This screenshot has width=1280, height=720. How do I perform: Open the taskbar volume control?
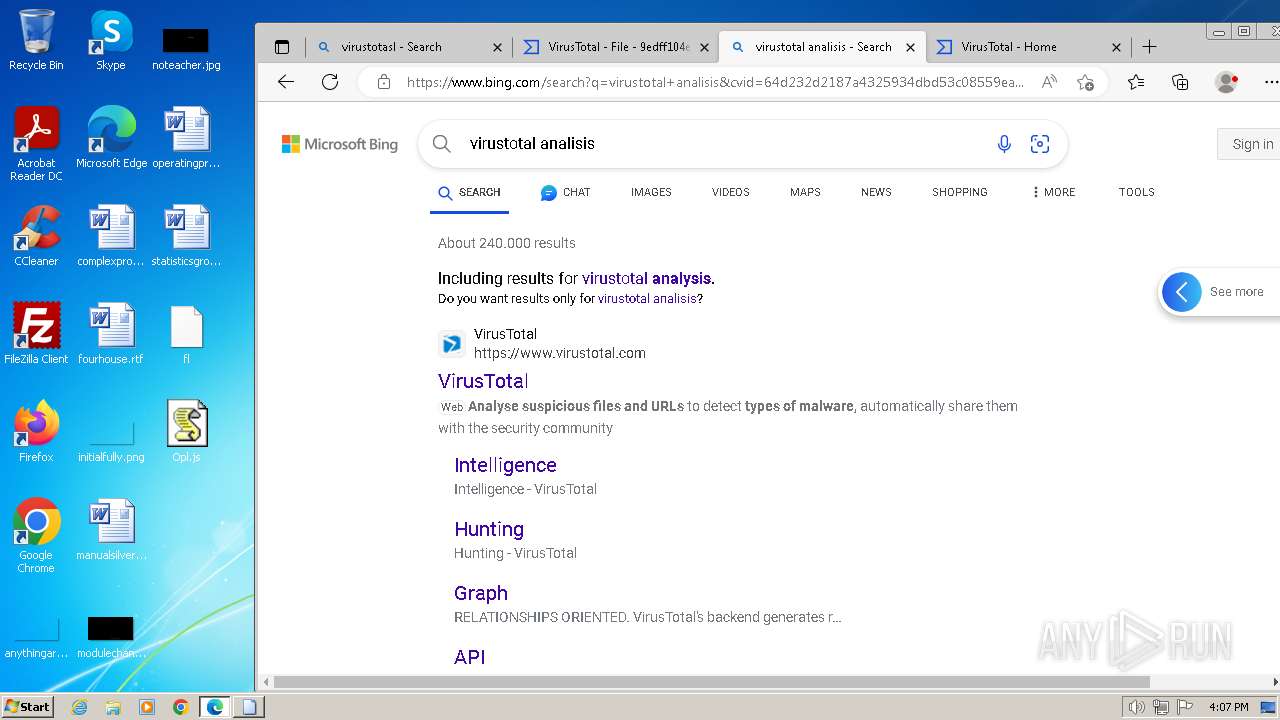(1136, 707)
